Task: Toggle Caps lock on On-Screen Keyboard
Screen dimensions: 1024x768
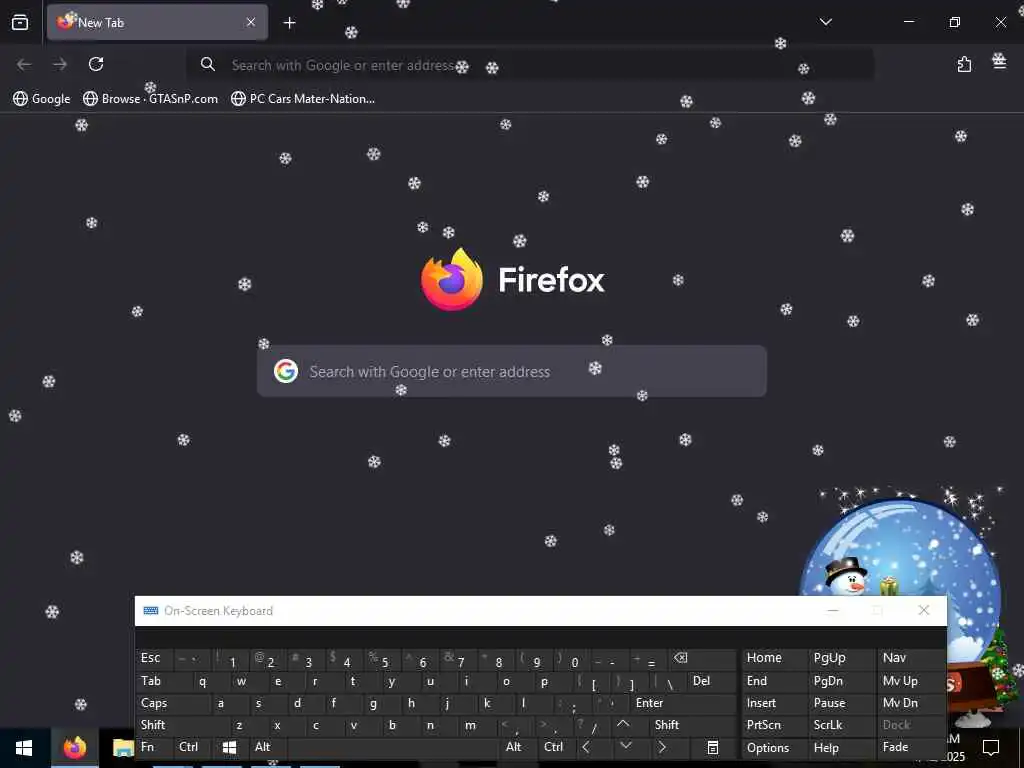Action: [171, 703]
